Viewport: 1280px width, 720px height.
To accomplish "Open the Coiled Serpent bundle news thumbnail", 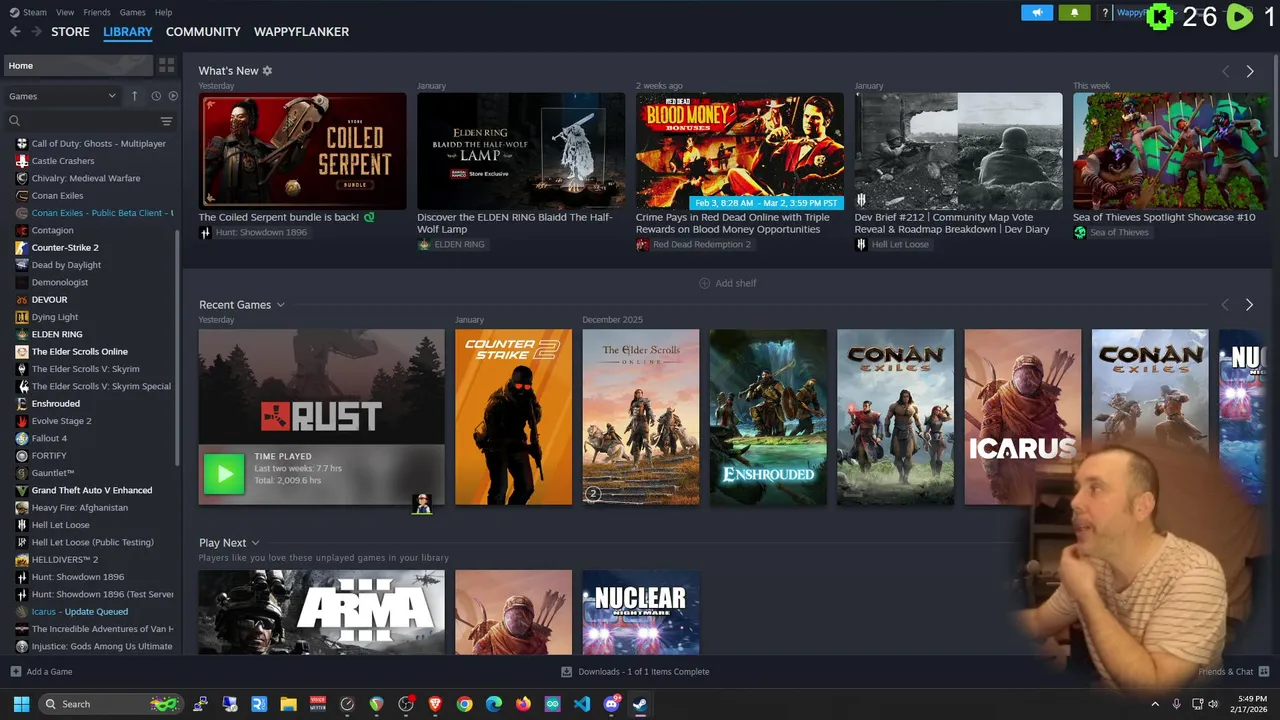I will coord(303,151).
